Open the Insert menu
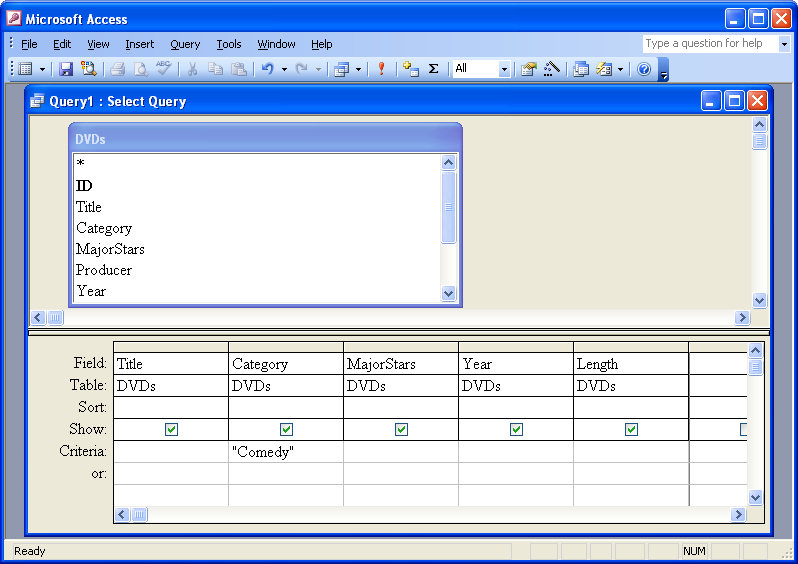798x564 pixels. tap(139, 44)
